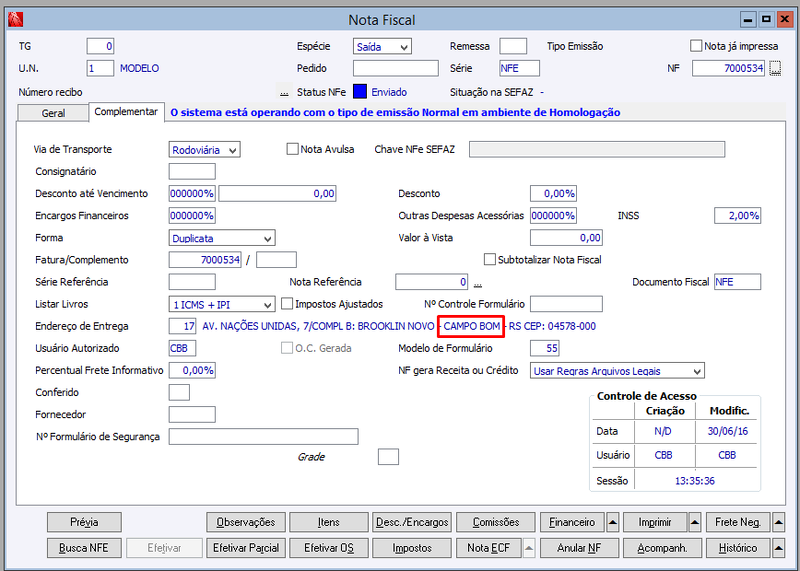This screenshot has width=800, height=571.
Task: Enable the Nota já impressa checkbox
Action: pyautogui.click(x=696, y=46)
